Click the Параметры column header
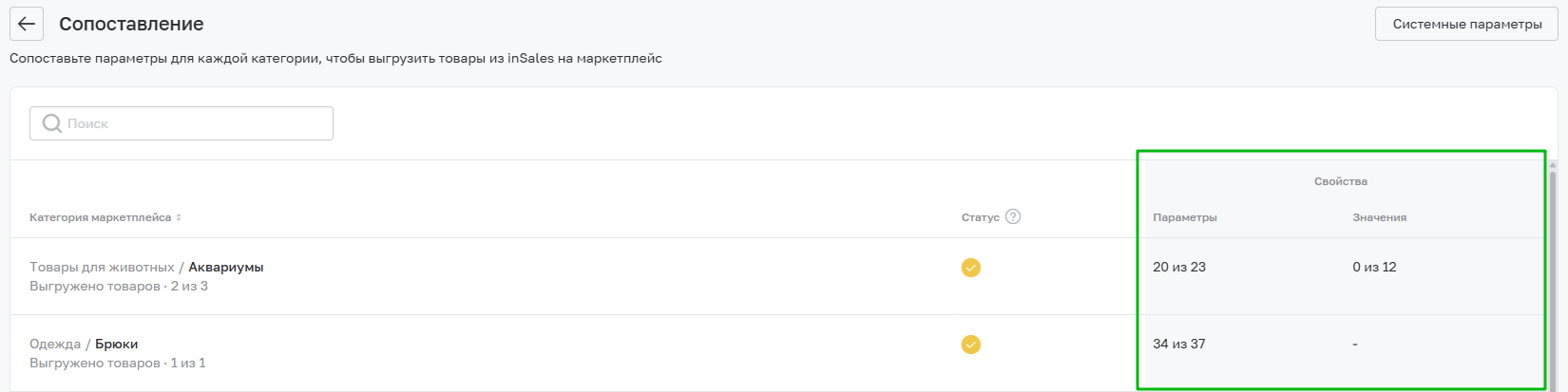 point(1184,217)
